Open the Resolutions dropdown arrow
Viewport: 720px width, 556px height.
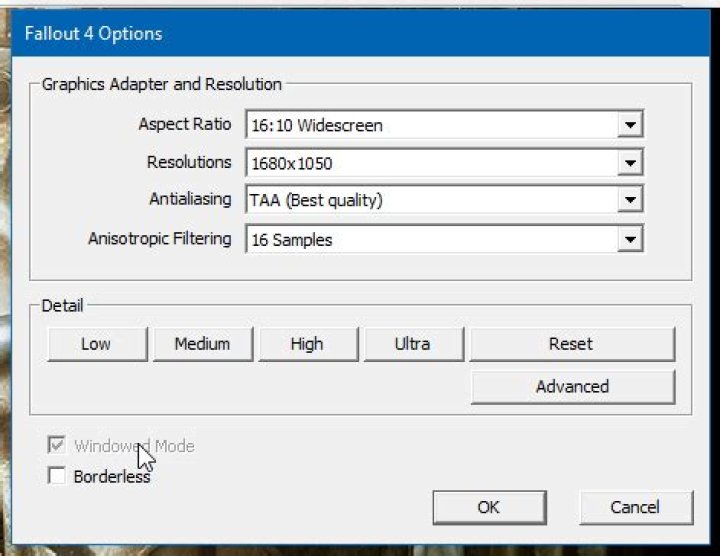coord(630,163)
